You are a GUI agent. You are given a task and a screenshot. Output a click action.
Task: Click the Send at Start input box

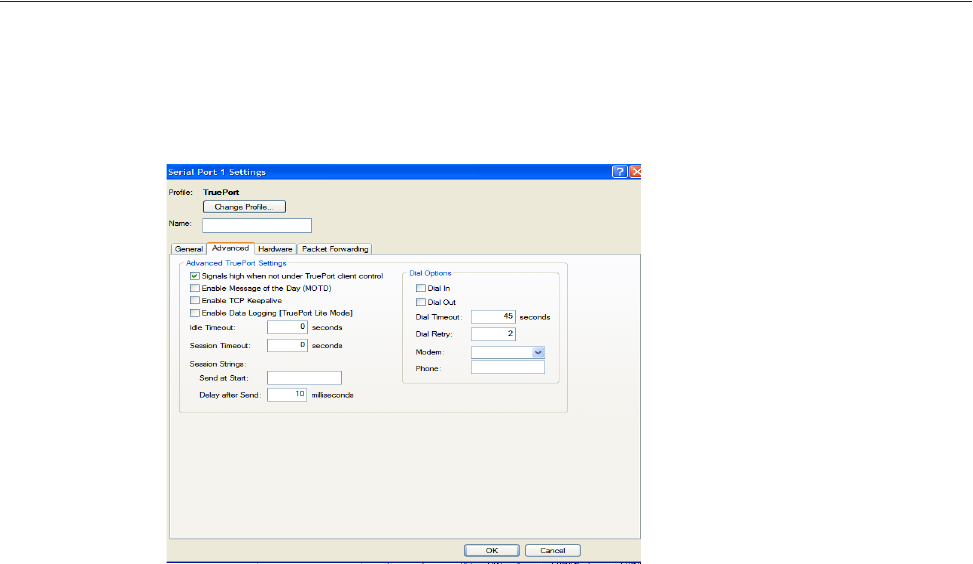tap(304, 378)
